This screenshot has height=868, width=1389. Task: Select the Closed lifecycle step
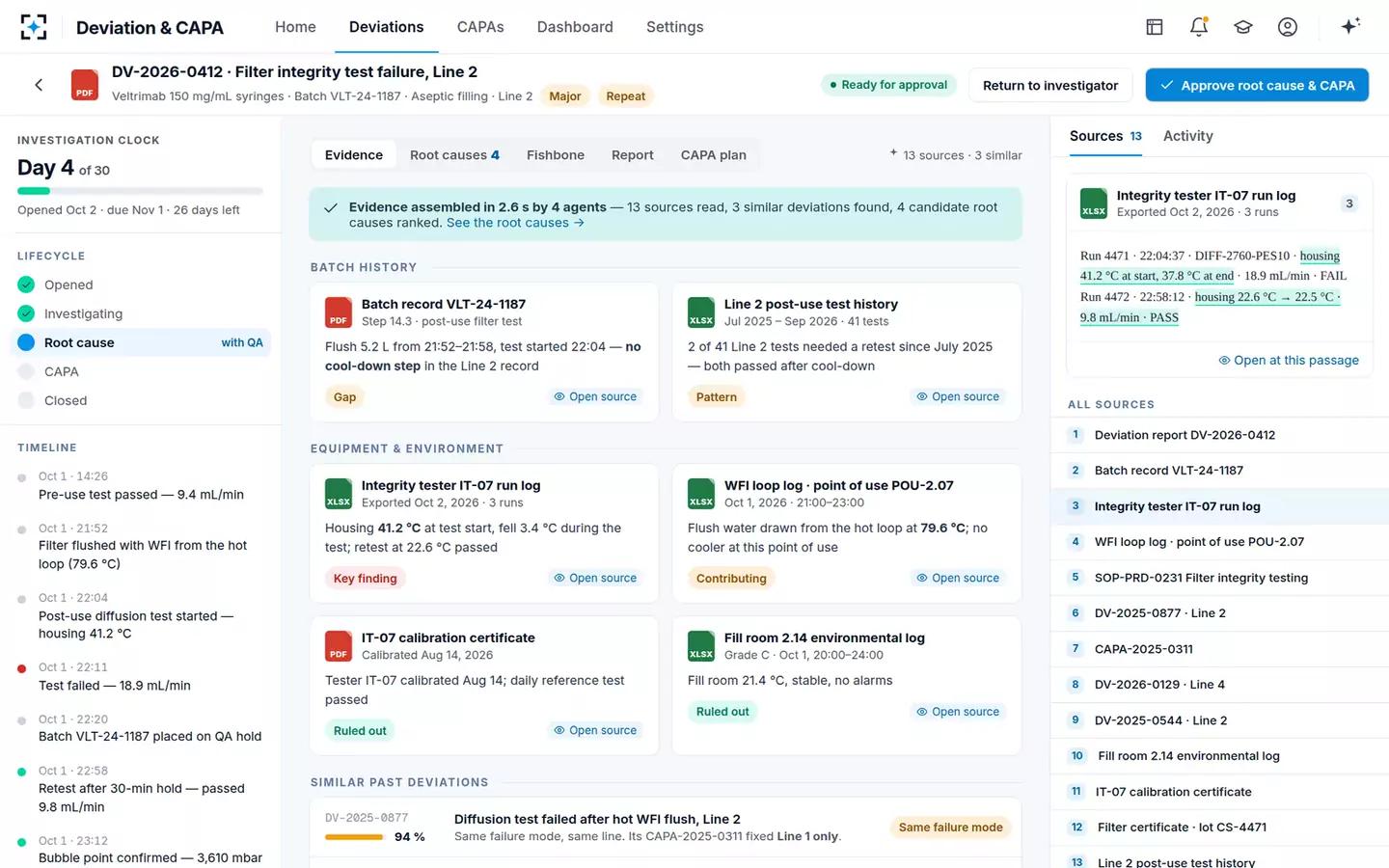[141, 400]
